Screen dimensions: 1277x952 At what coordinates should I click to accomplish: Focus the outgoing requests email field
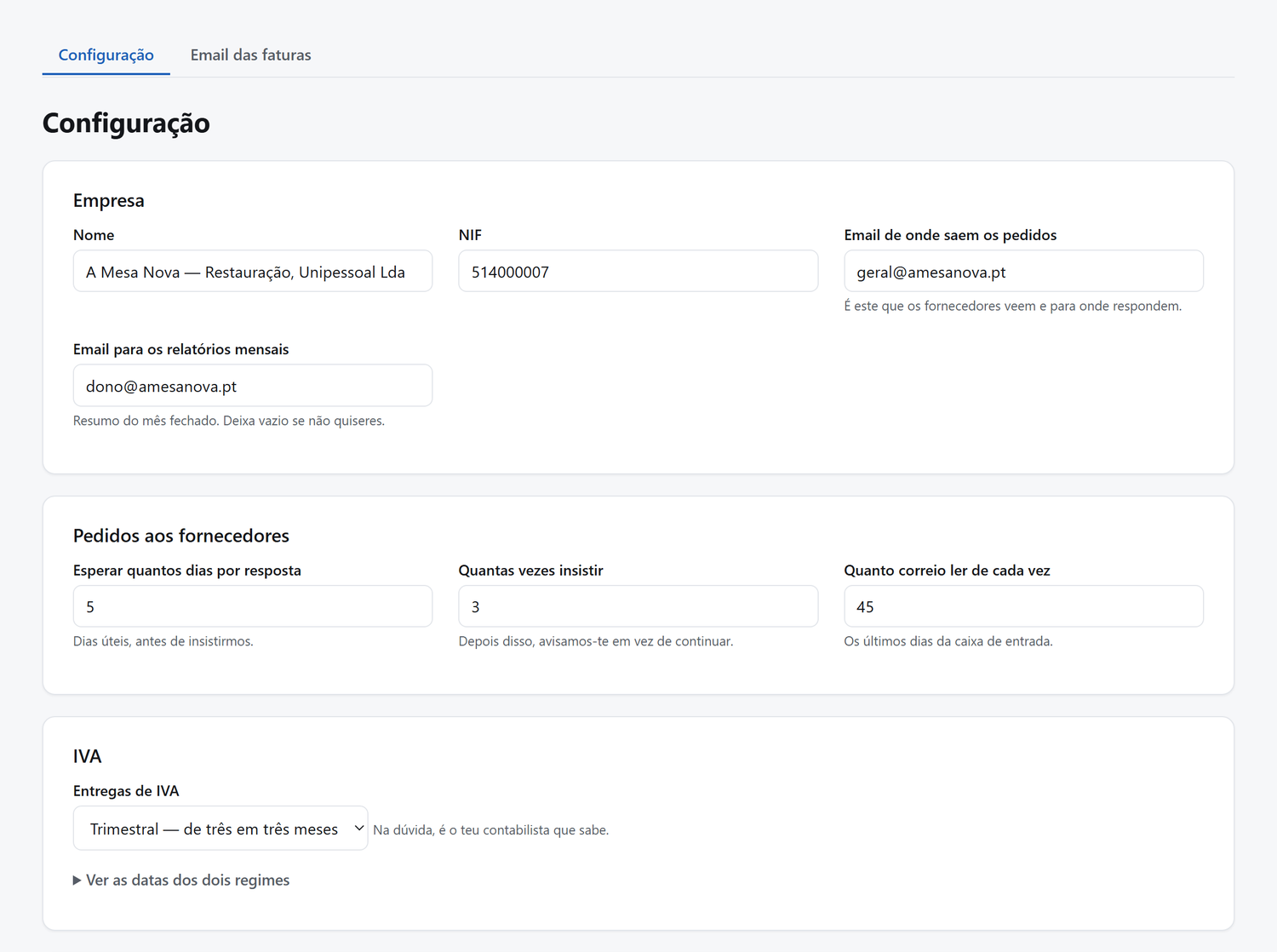click(1024, 272)
